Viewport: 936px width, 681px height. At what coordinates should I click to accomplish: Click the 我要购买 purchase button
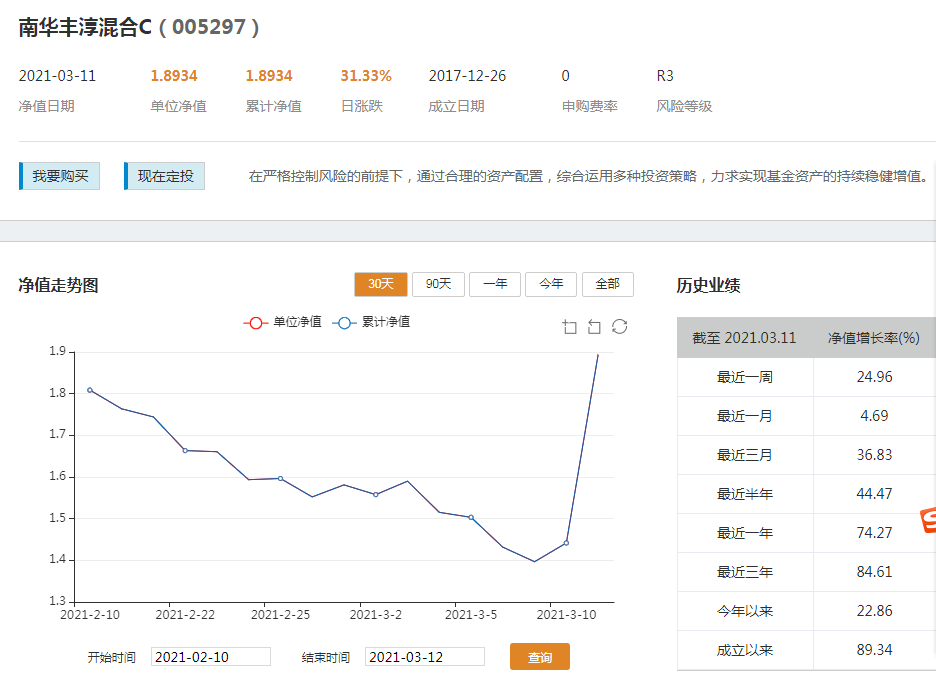pos(58,174)
